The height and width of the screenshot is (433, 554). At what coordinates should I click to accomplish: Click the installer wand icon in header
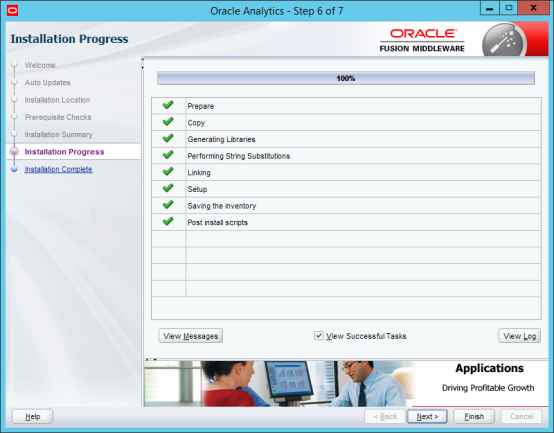pos(504,40)
